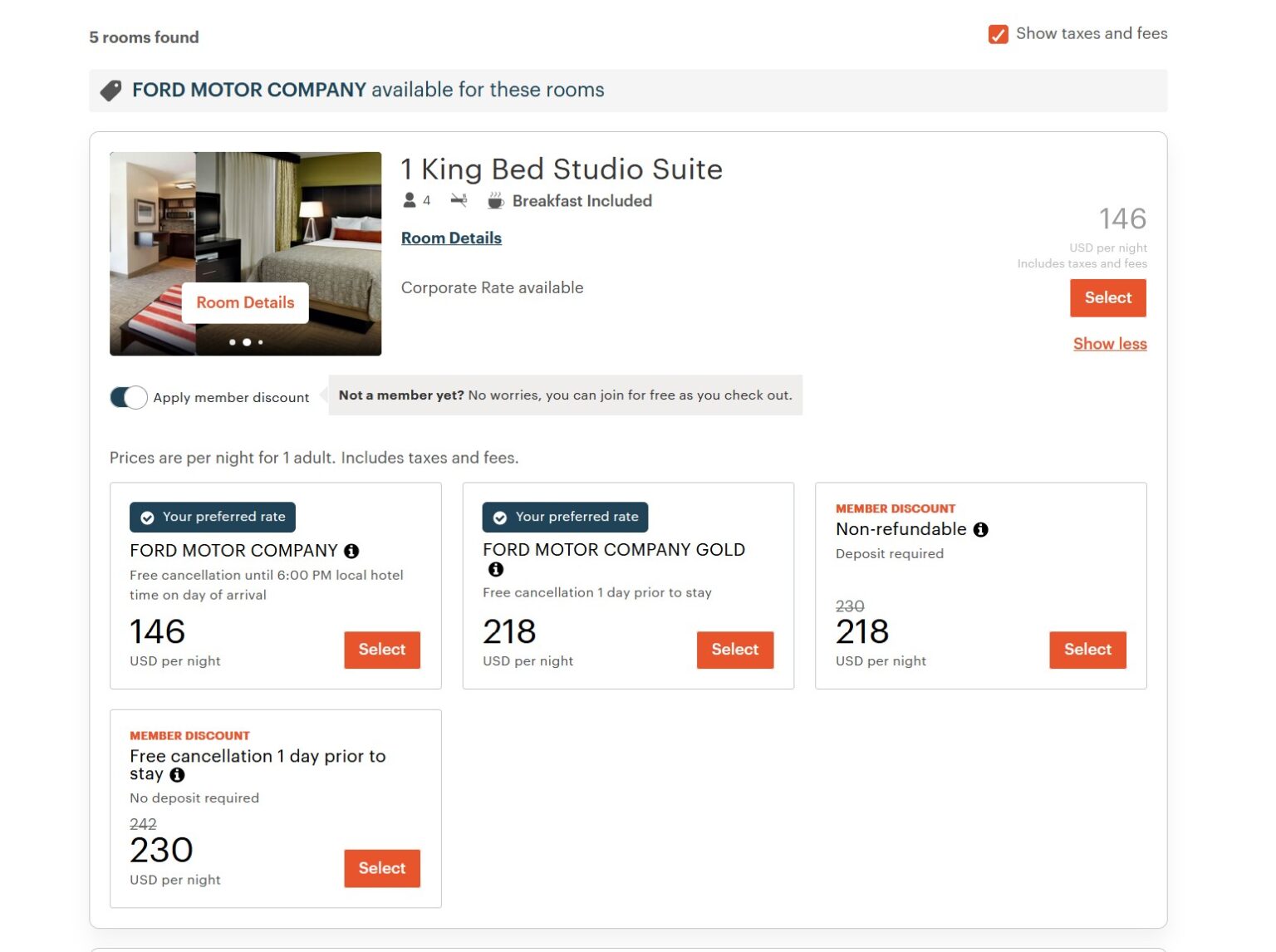Open Room Details link for the suite
This screenshot has height=952, width=1276.
click(x=451, y=238)
